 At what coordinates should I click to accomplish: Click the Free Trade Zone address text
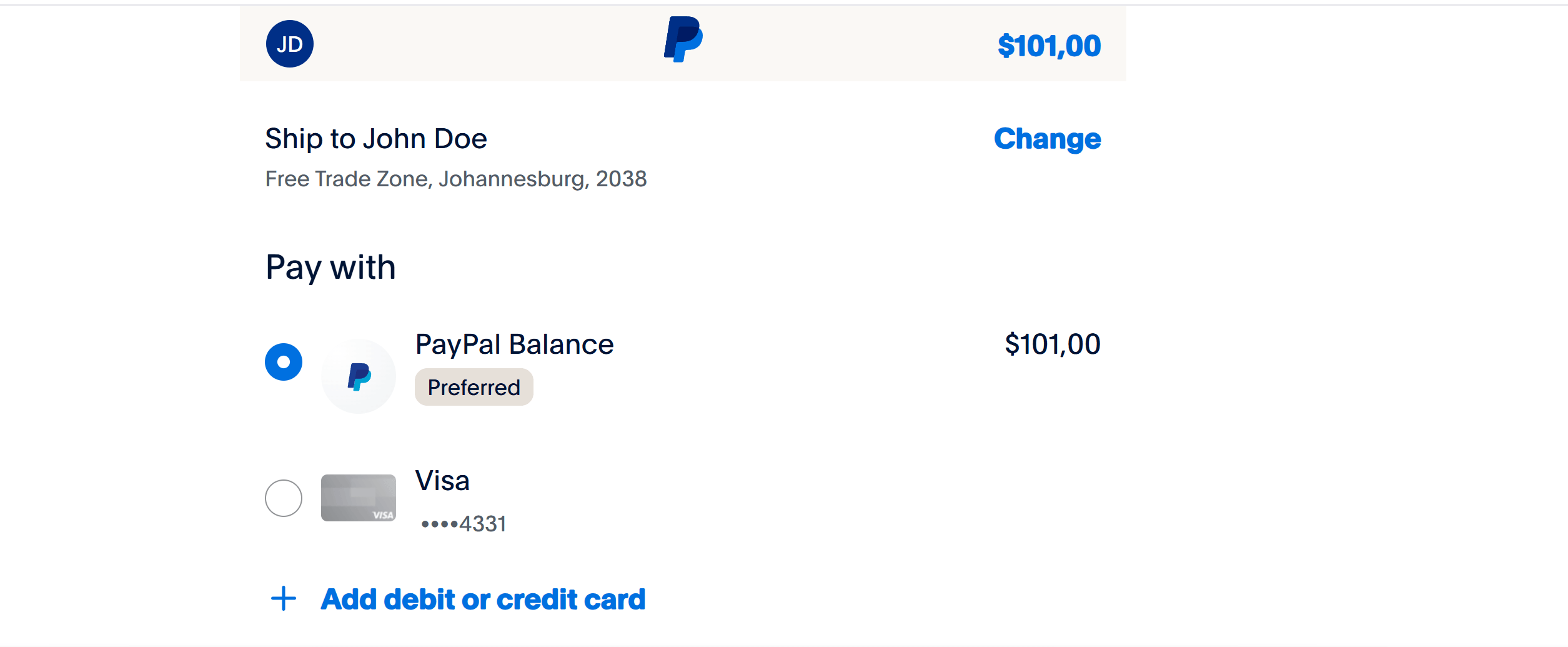tap(456, 179)
